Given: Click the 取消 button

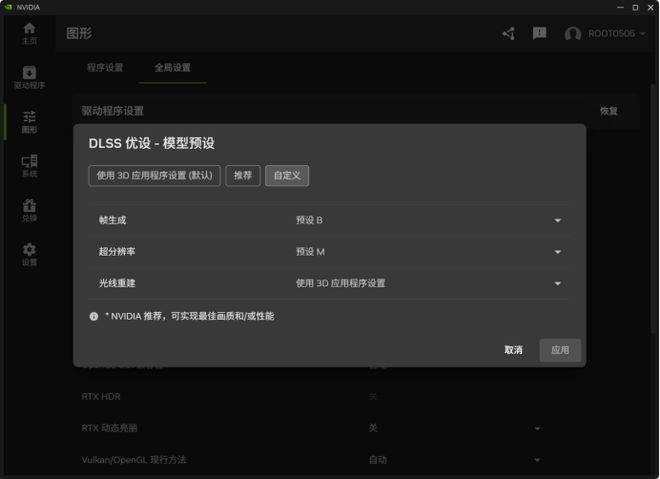Looking at the screenshot, I should coord(513,350).
